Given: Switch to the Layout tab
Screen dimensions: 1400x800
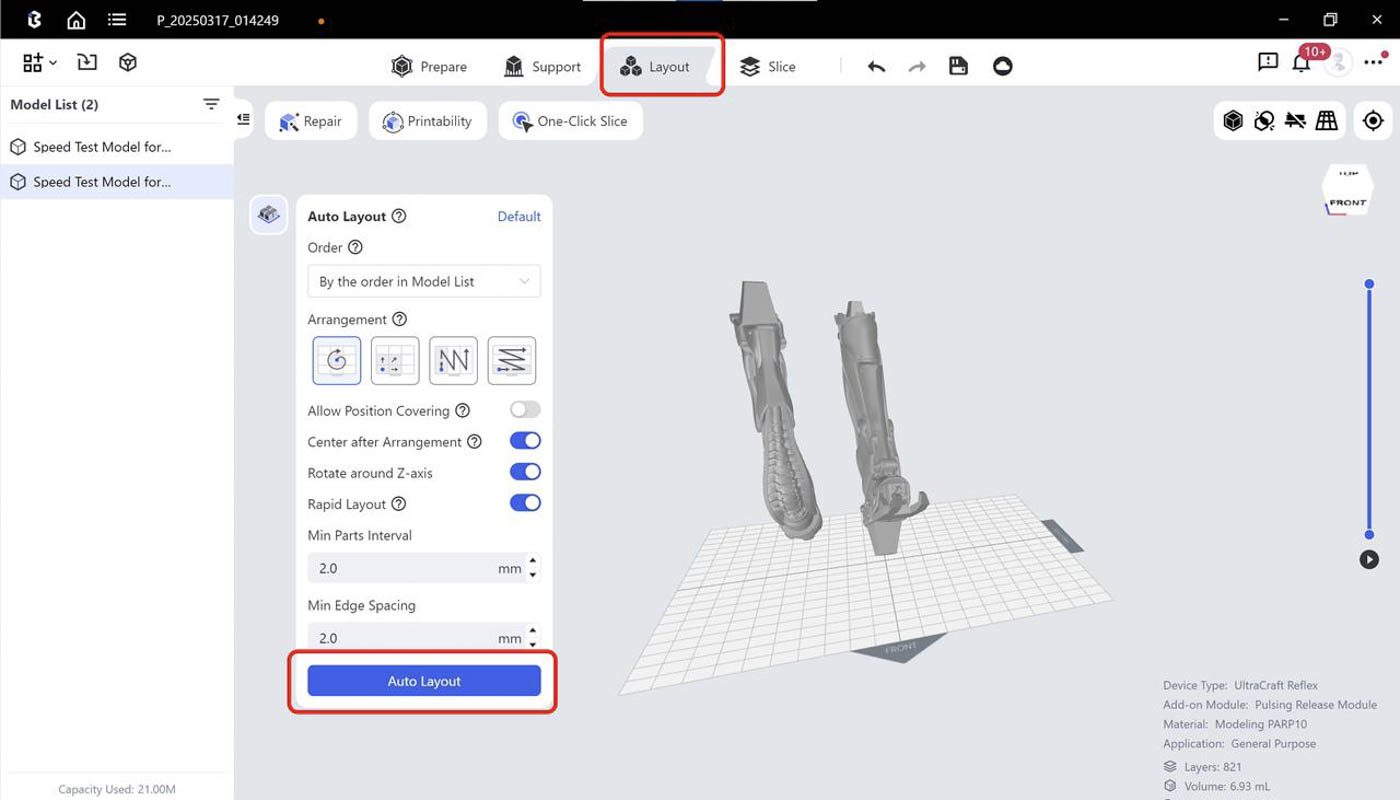Looking at the screenshot, I should click(655, 66).
